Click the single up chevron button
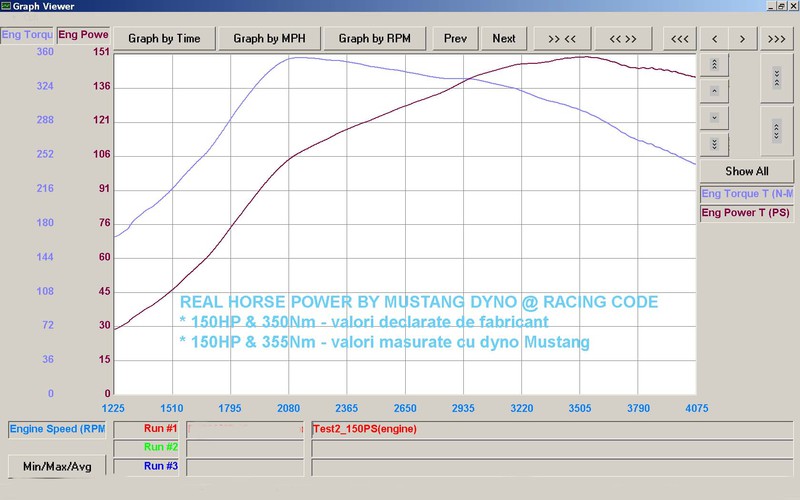This screenshot has height=500, width=800. [x=714, y=91]
